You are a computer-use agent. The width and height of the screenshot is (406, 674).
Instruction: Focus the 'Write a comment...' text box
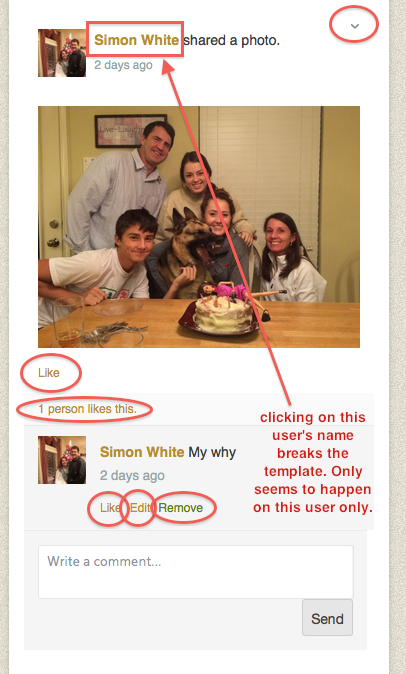click(x=196, y=572)
